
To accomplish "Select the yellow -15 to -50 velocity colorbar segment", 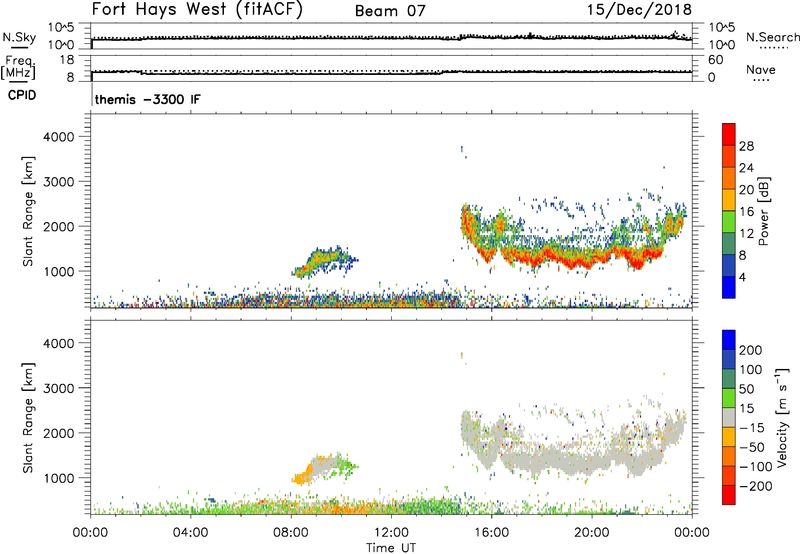I will tap(729, 437).
